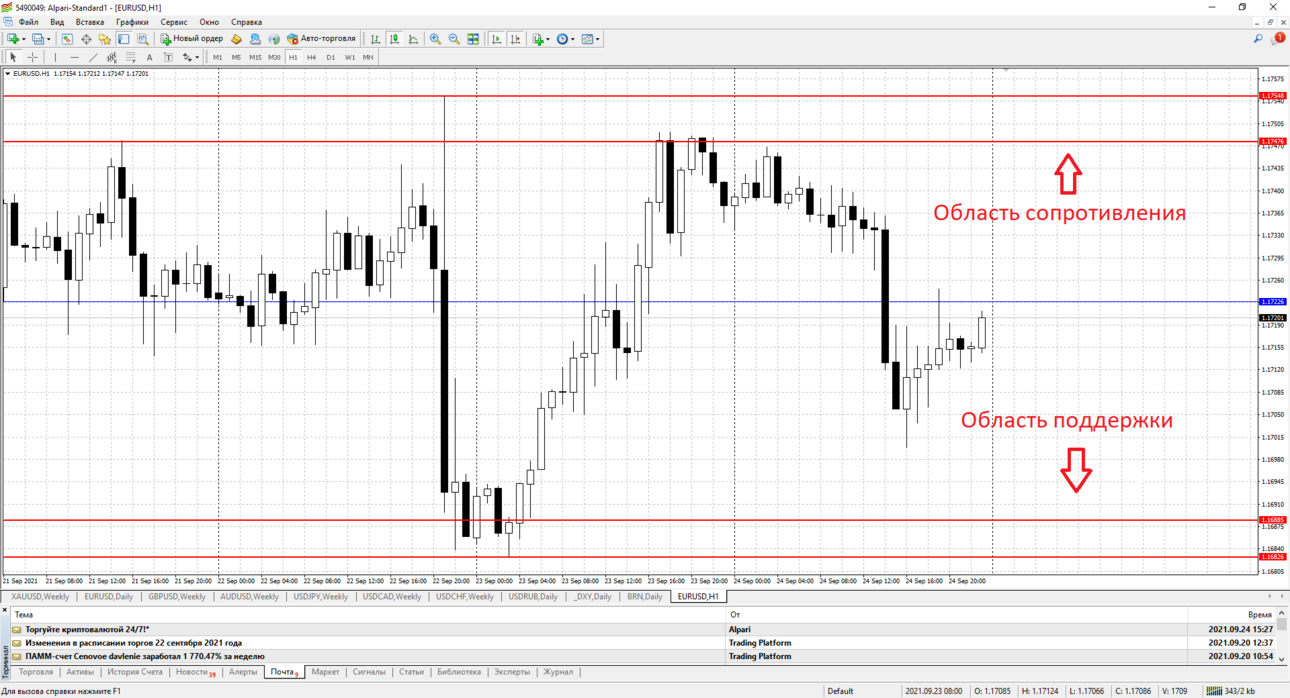Toggle the Data Window icon
1290x698 pixels.
click(x=86, y=39)
